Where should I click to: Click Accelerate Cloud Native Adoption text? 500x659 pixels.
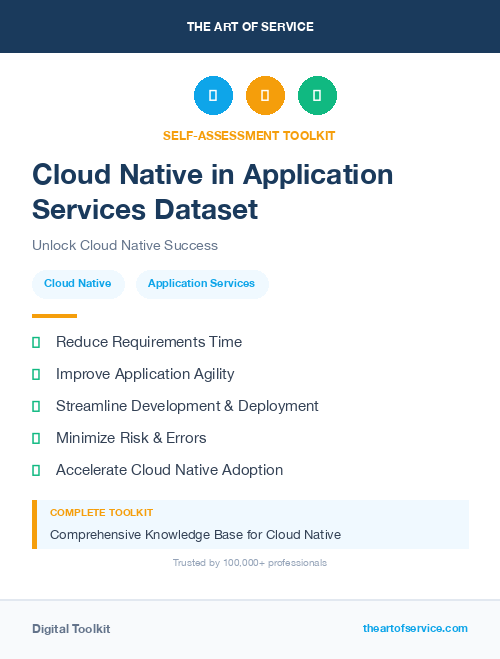point(169,470)
